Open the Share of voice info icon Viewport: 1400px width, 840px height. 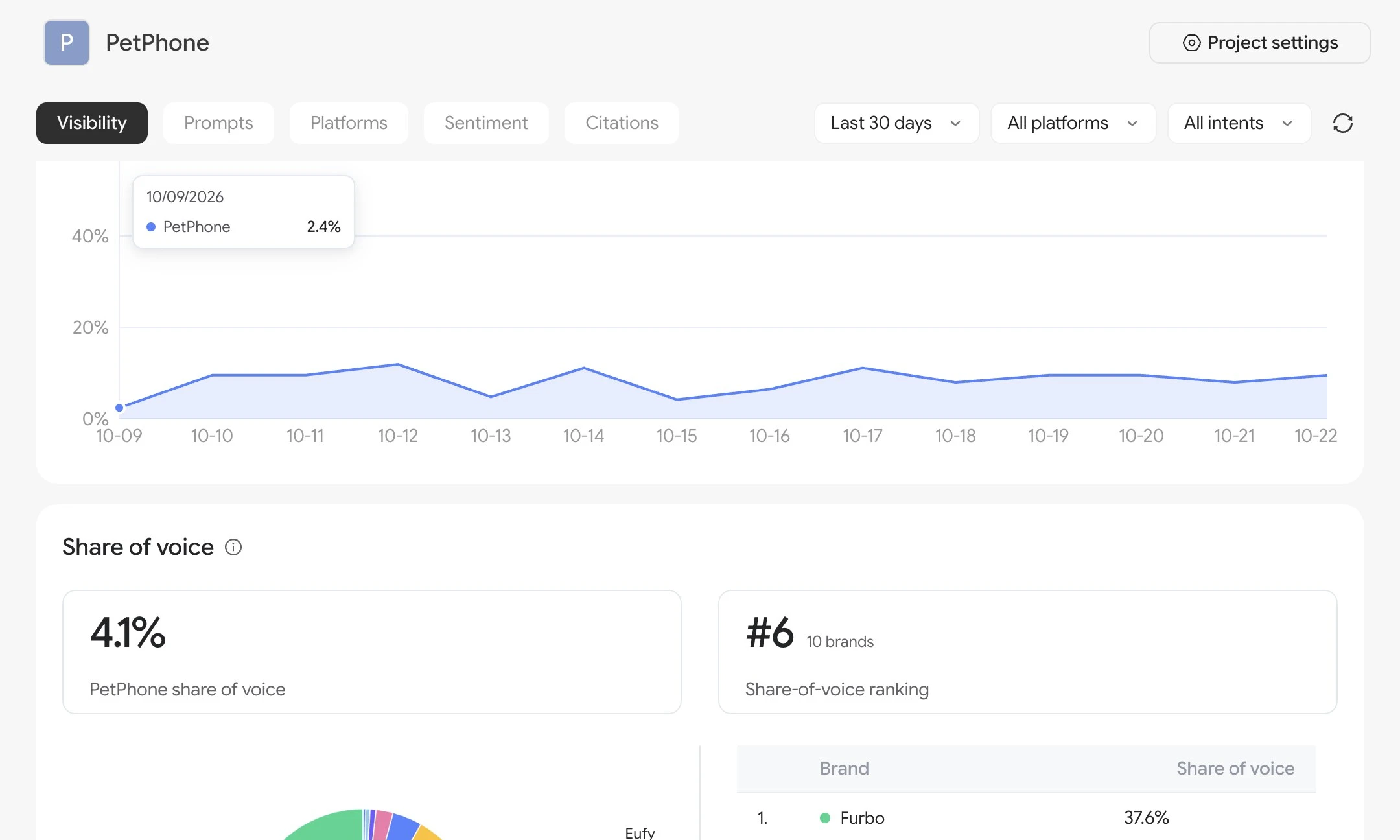[x=233, y=547]
